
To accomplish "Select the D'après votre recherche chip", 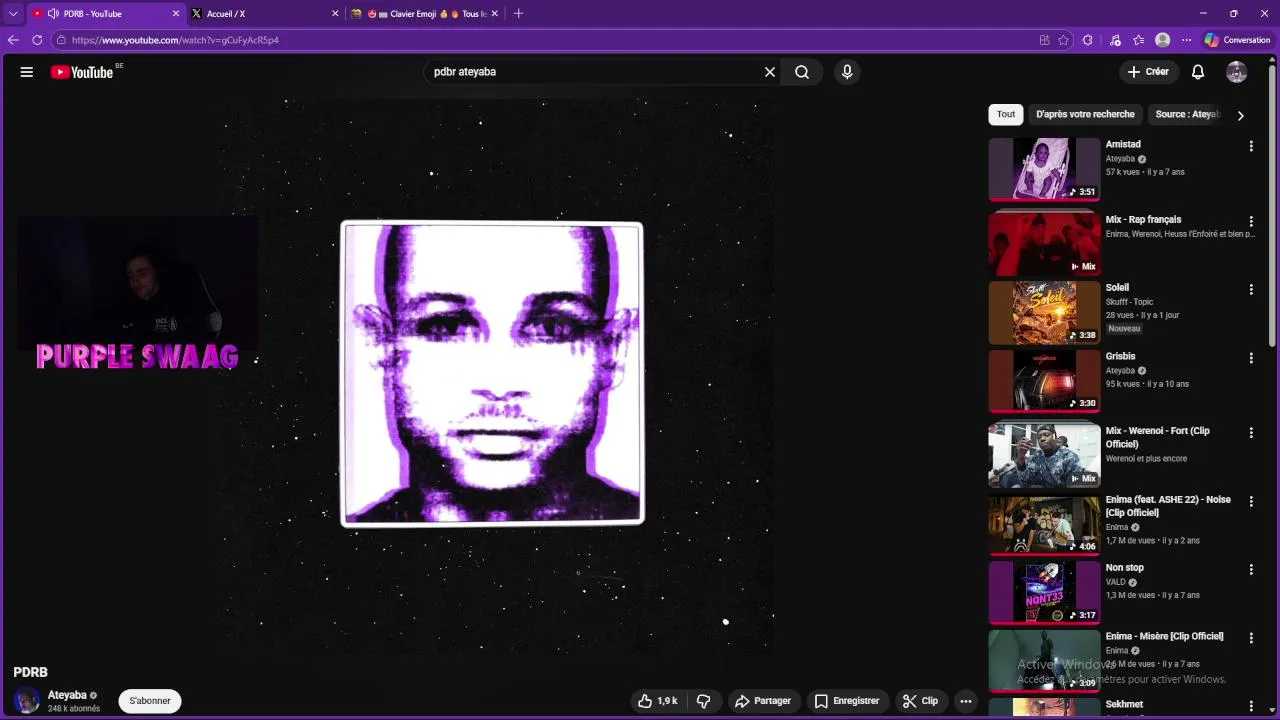I will point(1085,114).
